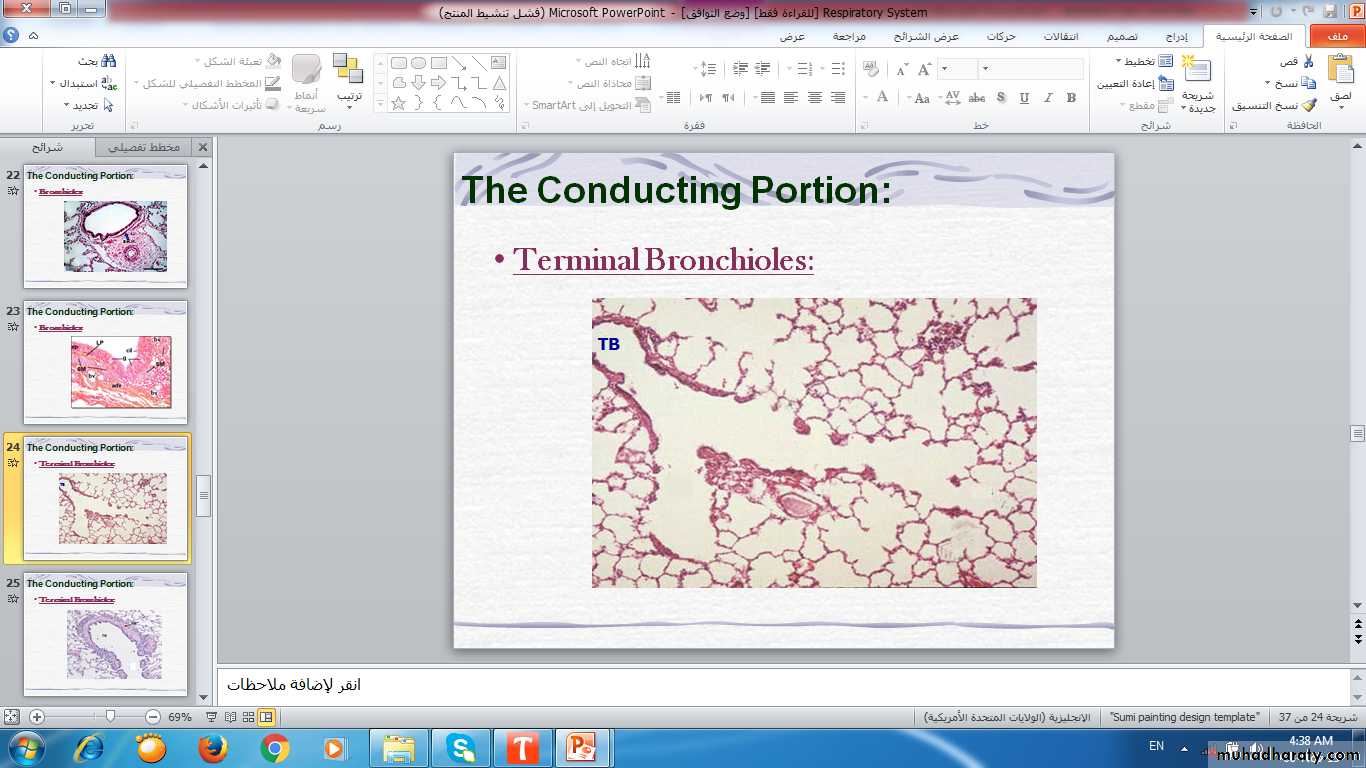1366x768 pixels.
Task: Click fit slide to window icon
Action: pyautogui.click(x=11, y=717)
